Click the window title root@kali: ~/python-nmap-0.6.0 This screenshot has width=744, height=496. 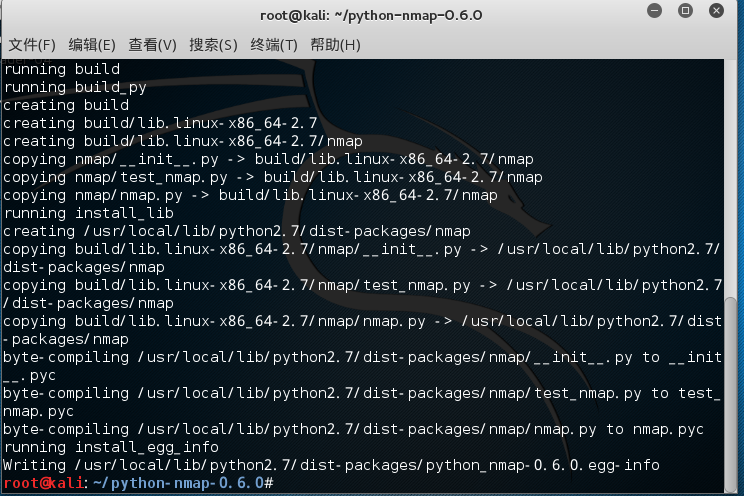tap(371, 16)
